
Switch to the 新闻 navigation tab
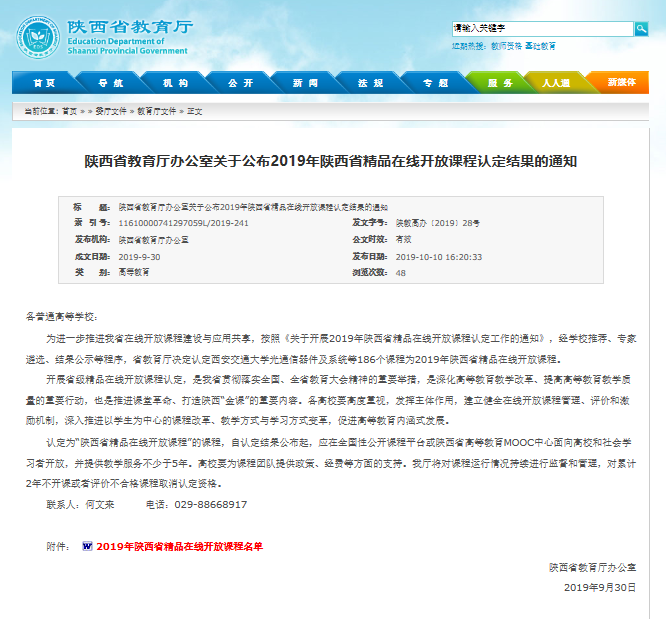pos(305,83)
